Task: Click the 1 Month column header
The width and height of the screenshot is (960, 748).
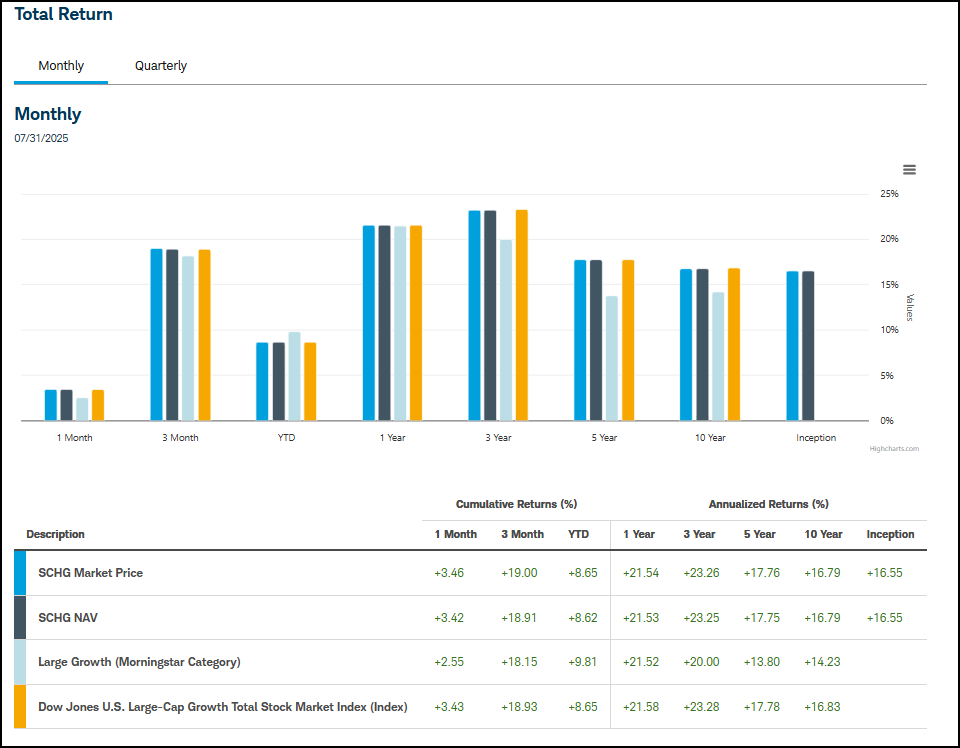Action: point(456,534)
